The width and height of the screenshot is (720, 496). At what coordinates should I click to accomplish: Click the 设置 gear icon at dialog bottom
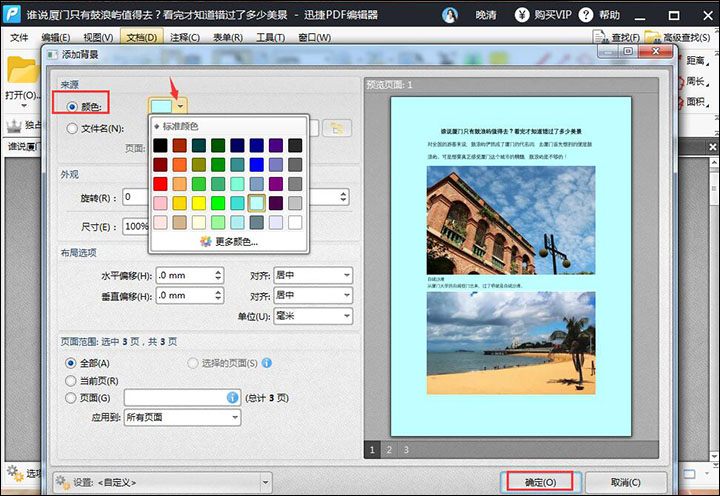click(x=64, y=481)
